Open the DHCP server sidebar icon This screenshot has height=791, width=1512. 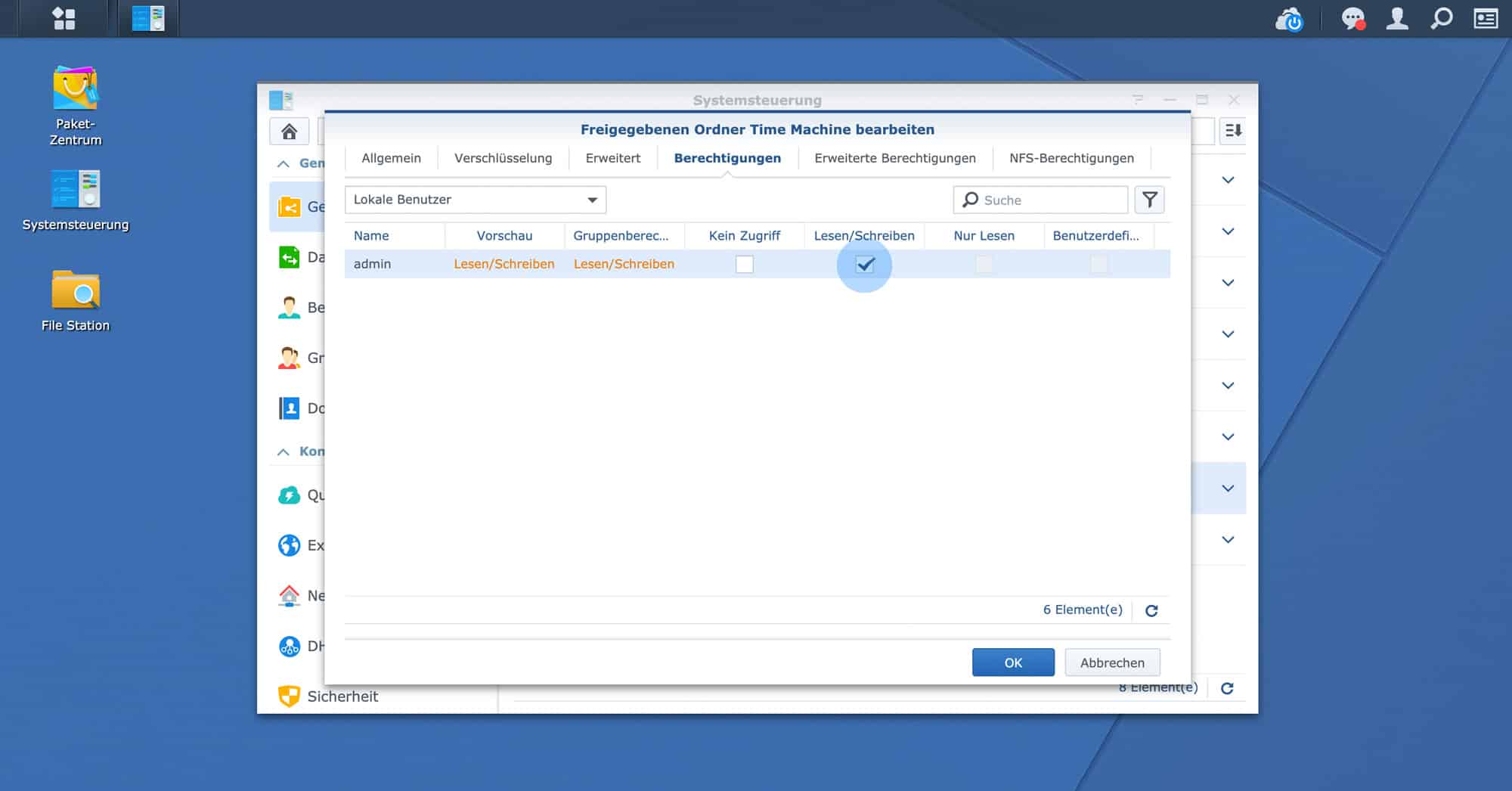point(290,646)
